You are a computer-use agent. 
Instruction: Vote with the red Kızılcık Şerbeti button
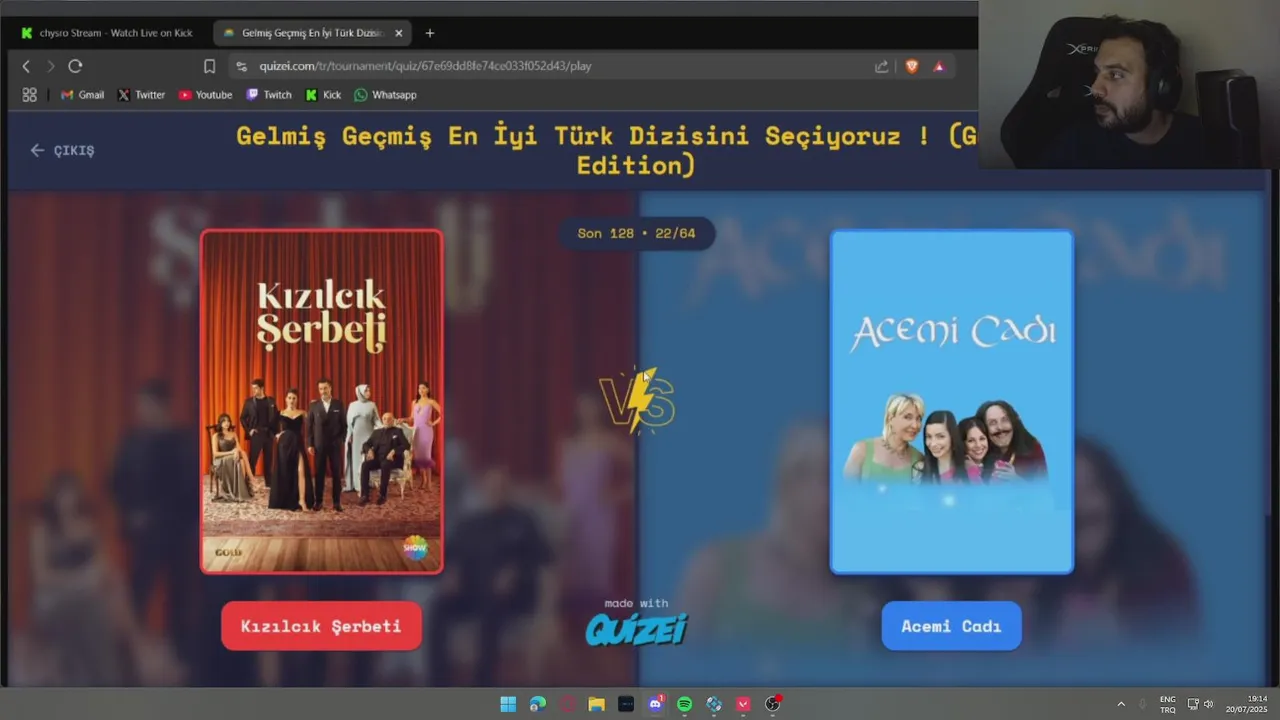(x=321, y=626)
